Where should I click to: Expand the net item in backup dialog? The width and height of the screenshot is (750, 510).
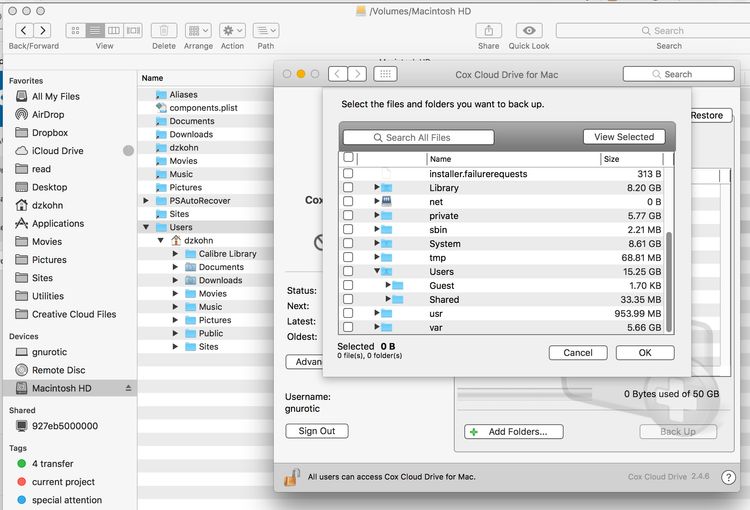tap(377, 201)
